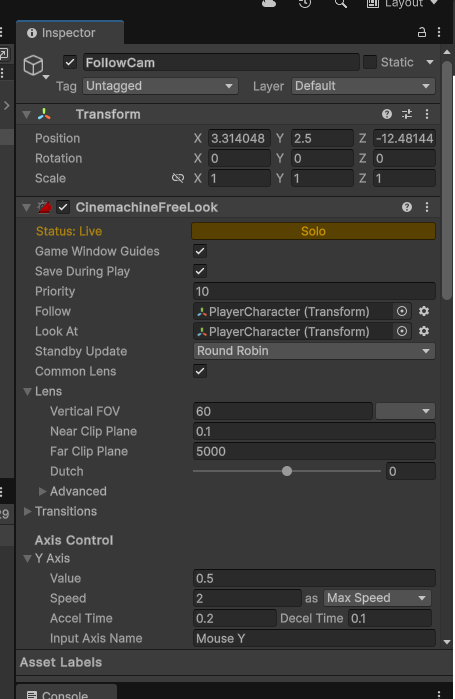Click Near Clip Plane field 0.1
Image resolution: width=455 pixels, height=699 pixels.
point(314,431)
